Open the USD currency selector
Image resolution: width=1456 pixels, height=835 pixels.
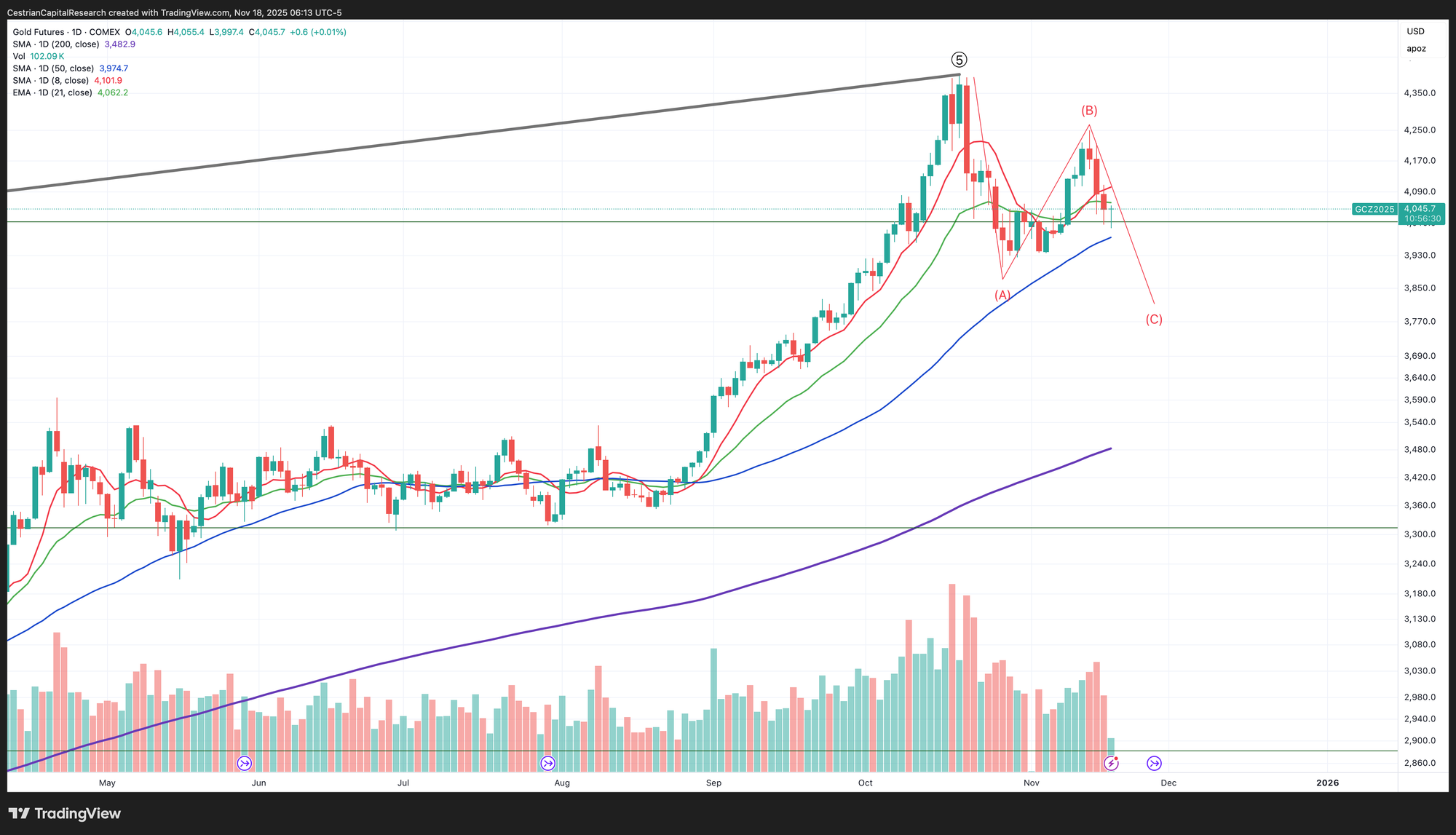1415,31
